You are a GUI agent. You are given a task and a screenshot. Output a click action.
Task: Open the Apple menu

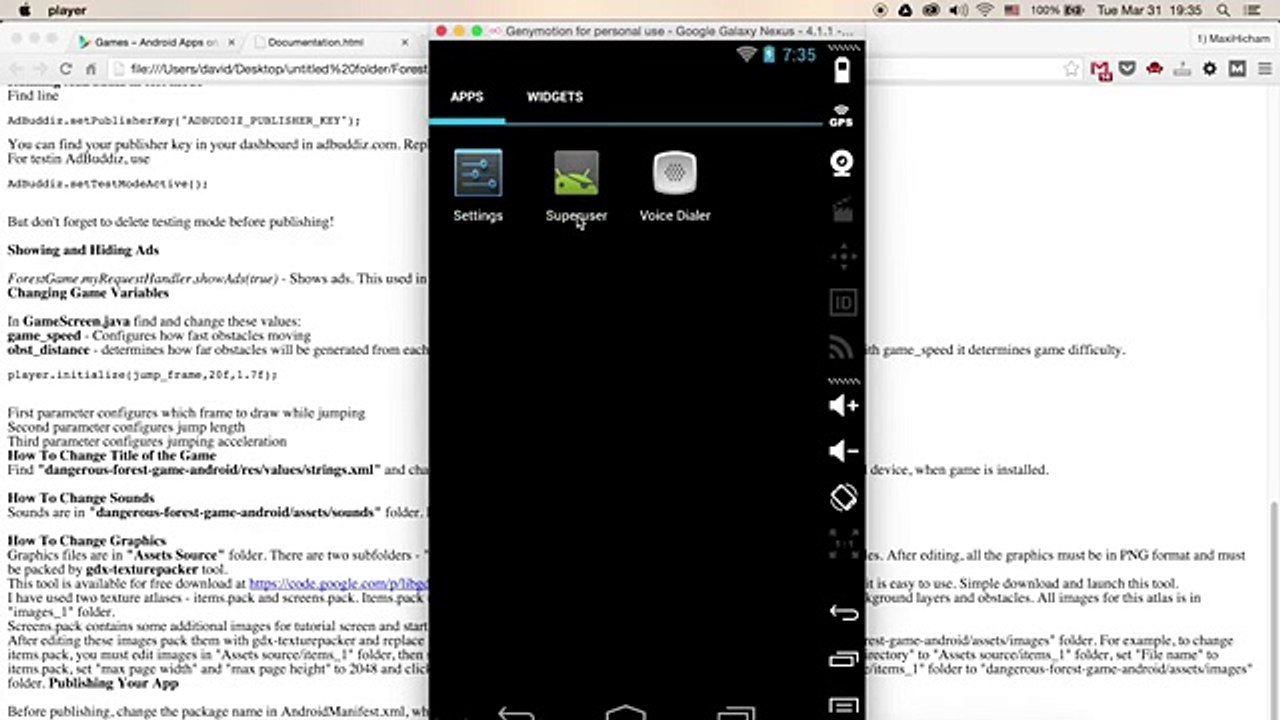click(x=24, y=10)
